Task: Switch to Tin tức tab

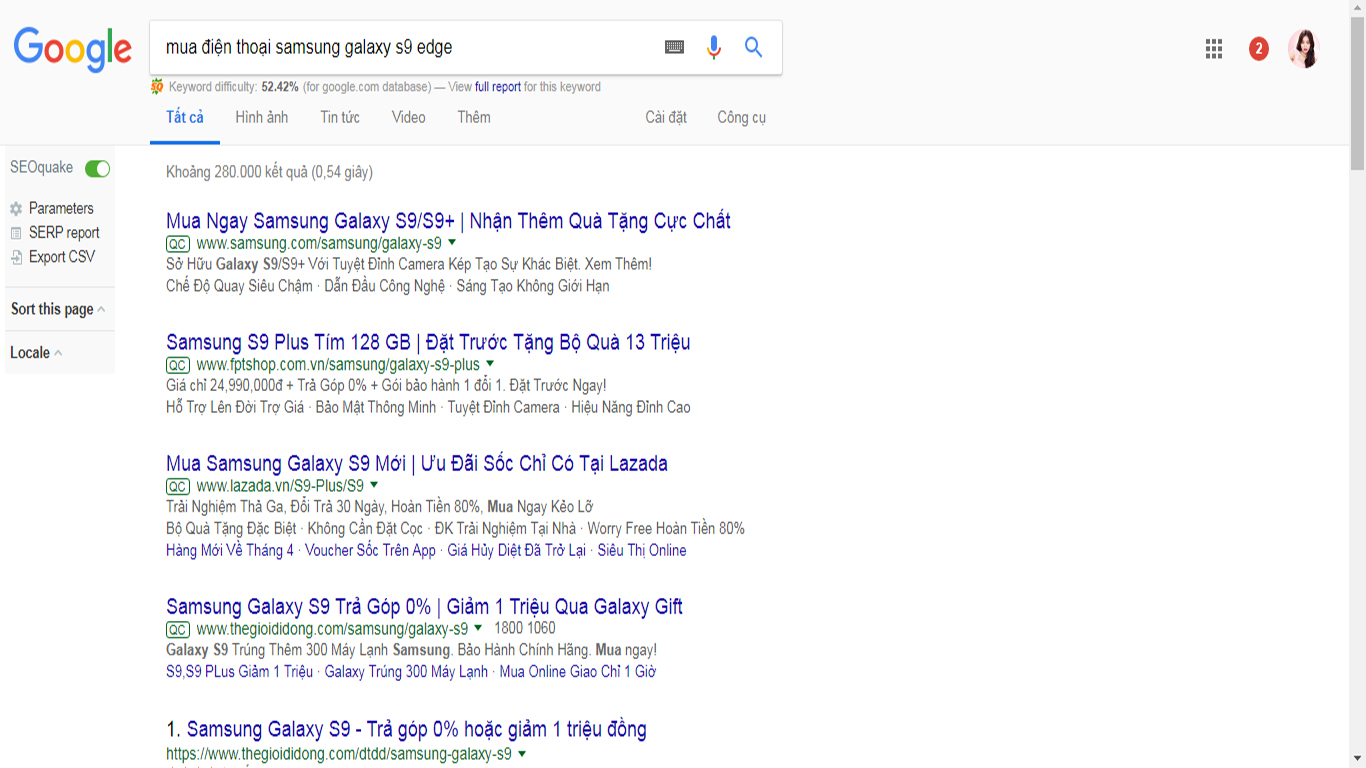Action: [340, 117]
